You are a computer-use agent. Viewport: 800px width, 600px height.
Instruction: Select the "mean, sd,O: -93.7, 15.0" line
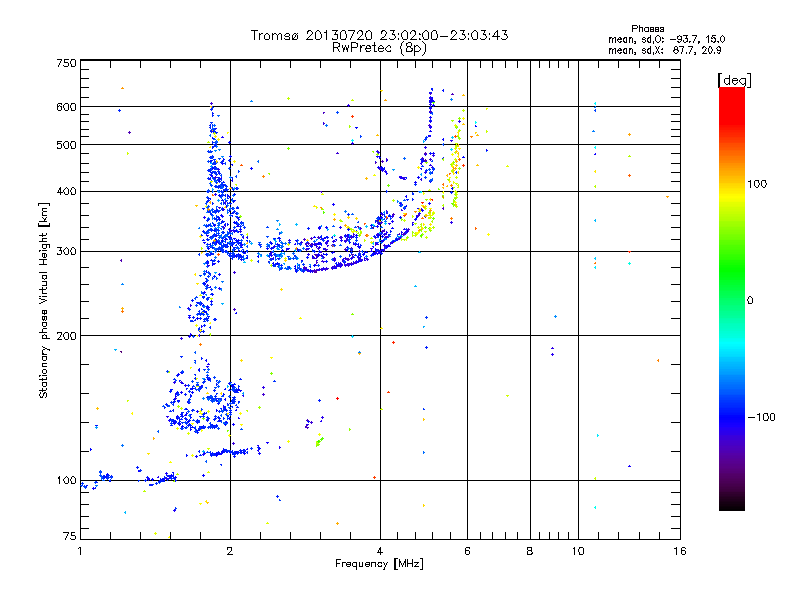coord(666,39)
